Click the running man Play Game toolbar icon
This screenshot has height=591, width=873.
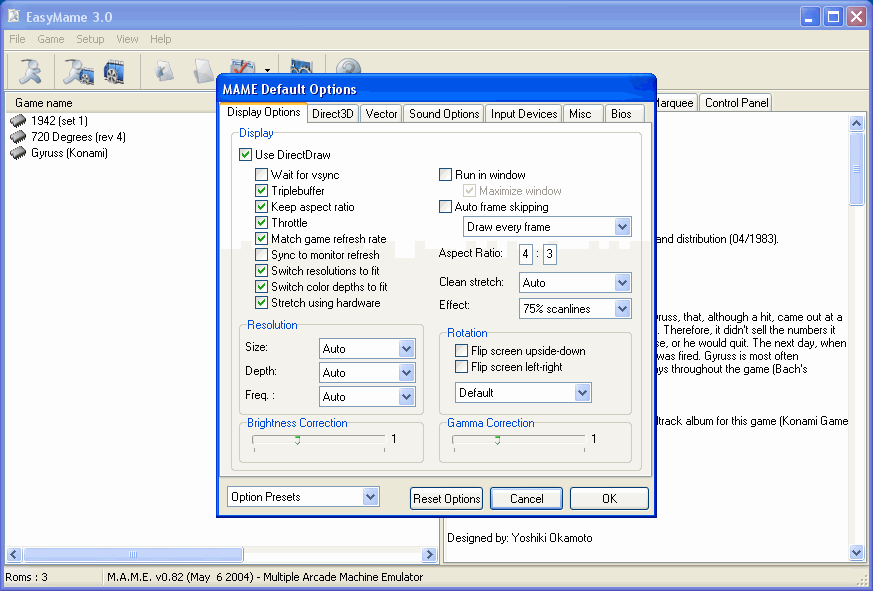(29, 71)
